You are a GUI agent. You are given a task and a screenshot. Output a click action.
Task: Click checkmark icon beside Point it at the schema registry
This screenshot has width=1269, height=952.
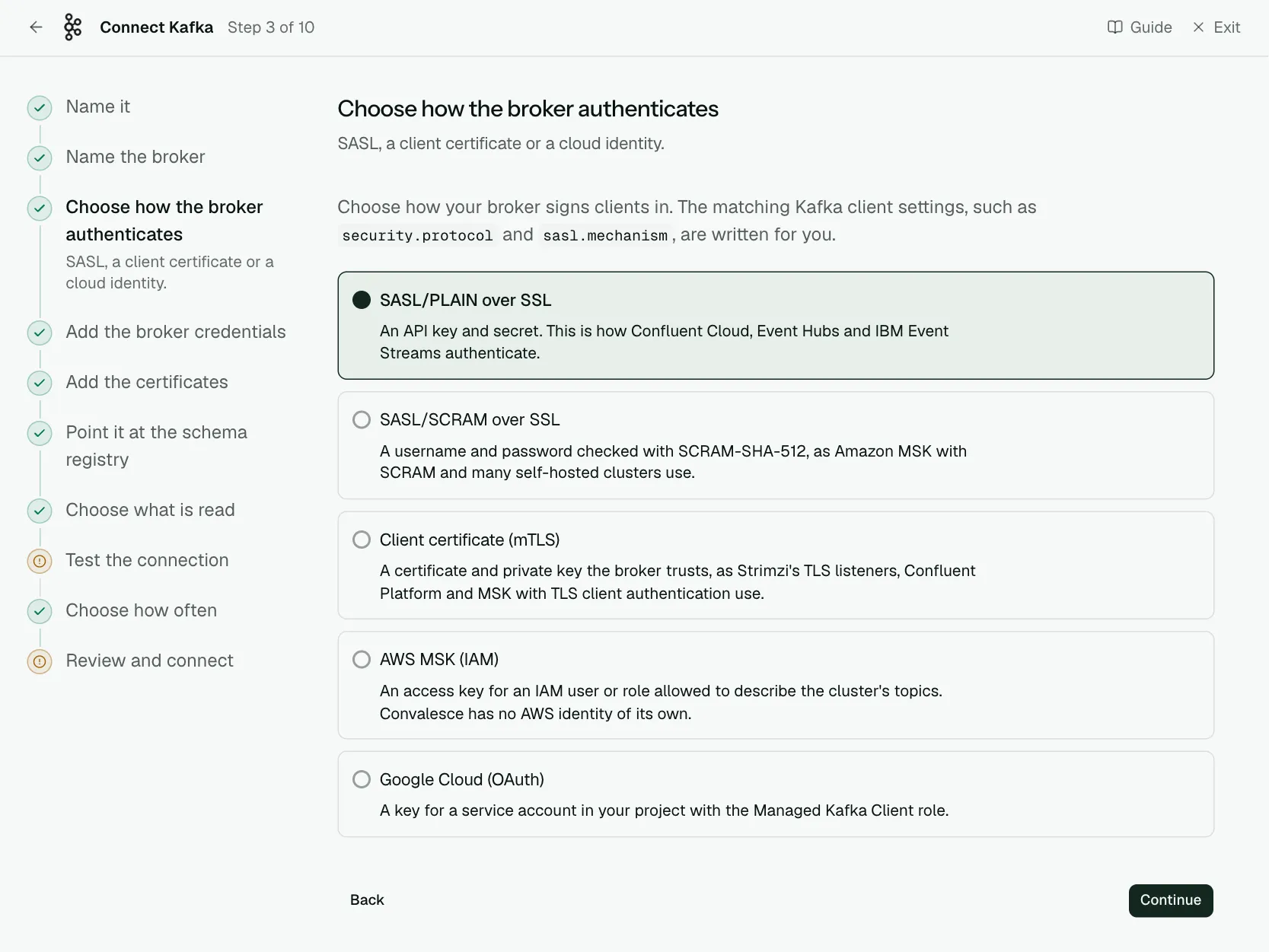coord(40,433)
